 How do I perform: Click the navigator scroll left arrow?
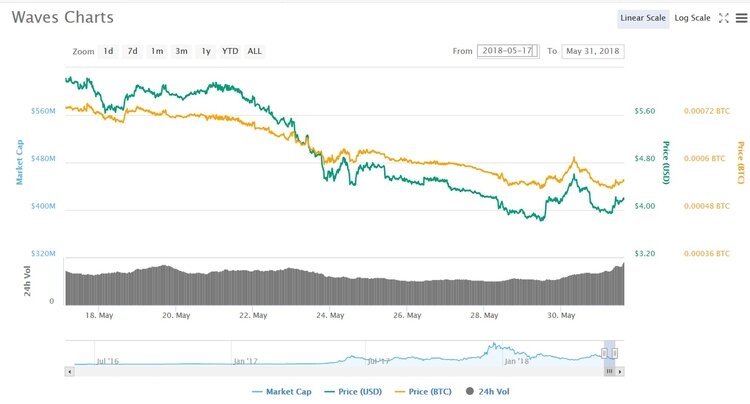click(x=70, y=371)
